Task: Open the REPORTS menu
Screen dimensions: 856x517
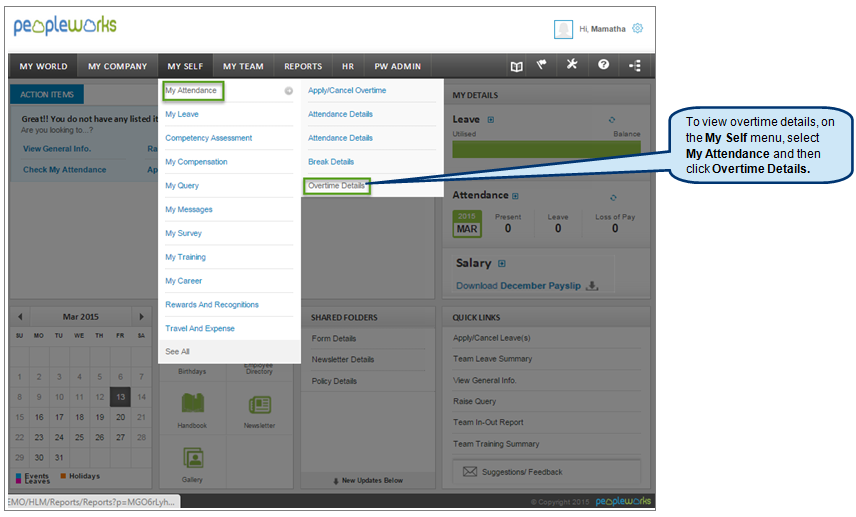Action: [x=303, y=66]
